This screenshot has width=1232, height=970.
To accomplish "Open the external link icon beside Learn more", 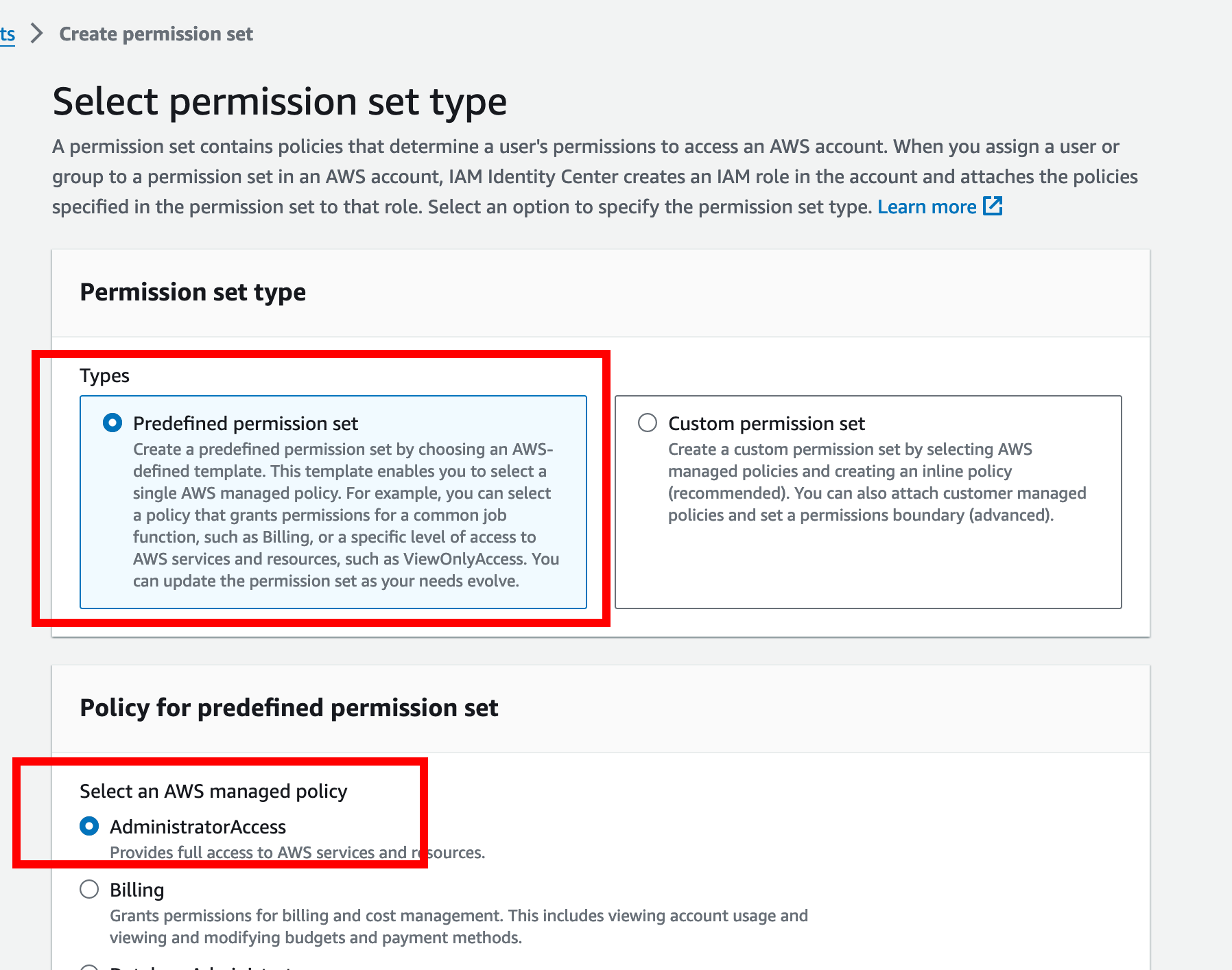I will 993,206.
